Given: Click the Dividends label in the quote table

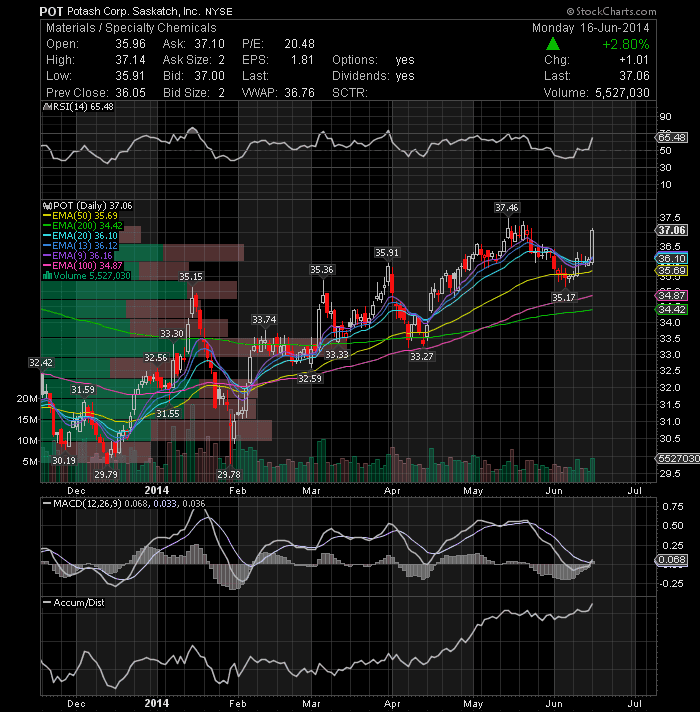Looking at the screenshot, I should [x=361, y=76].
